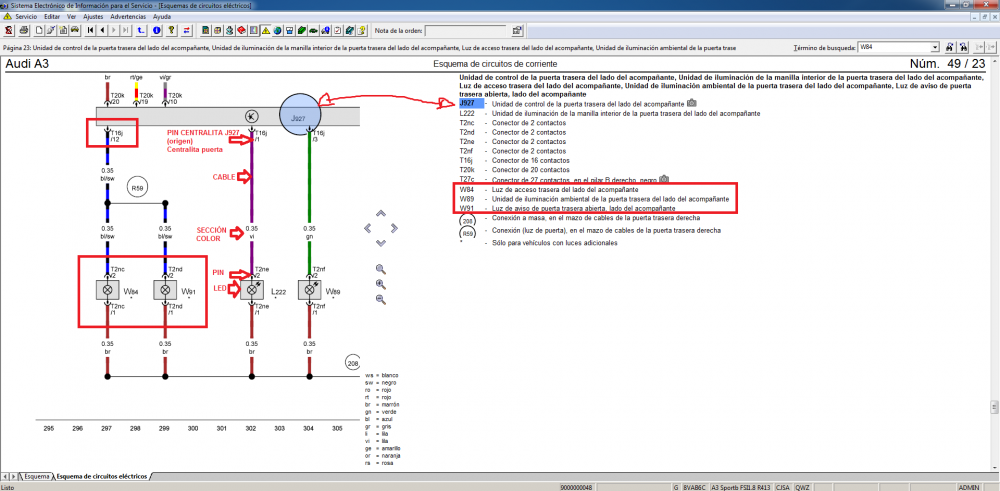Click the W89 iluminación ambiental legend entry

point(594,199)
